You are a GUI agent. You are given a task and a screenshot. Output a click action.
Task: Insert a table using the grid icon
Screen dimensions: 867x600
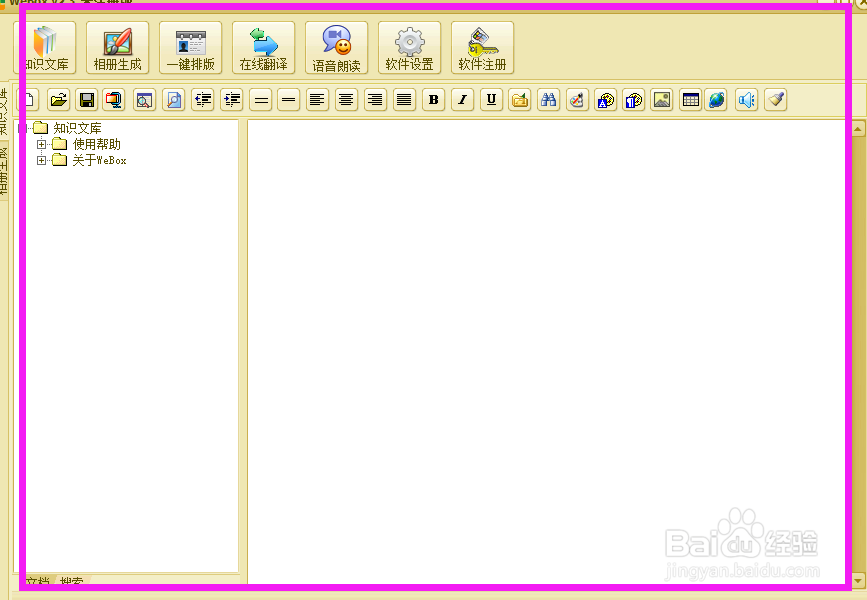coord(691,100)
